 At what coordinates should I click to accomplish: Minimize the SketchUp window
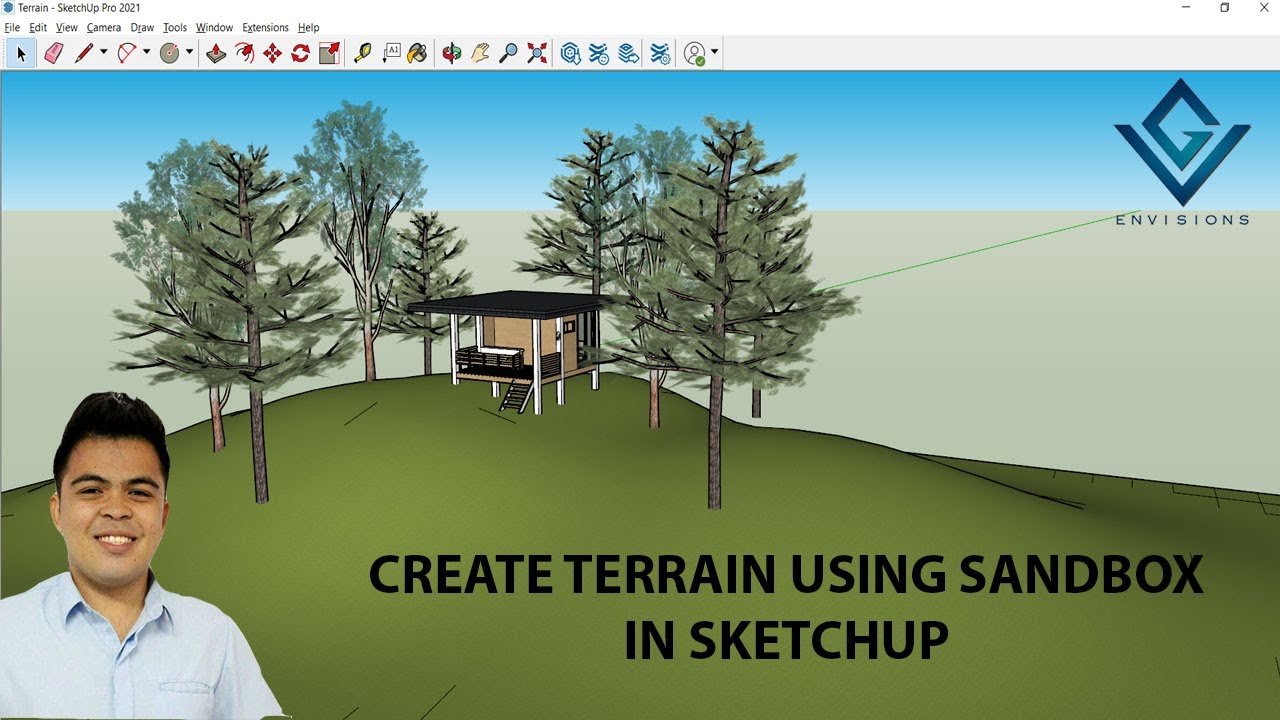pyautogui.click(x=1187, y=8)
